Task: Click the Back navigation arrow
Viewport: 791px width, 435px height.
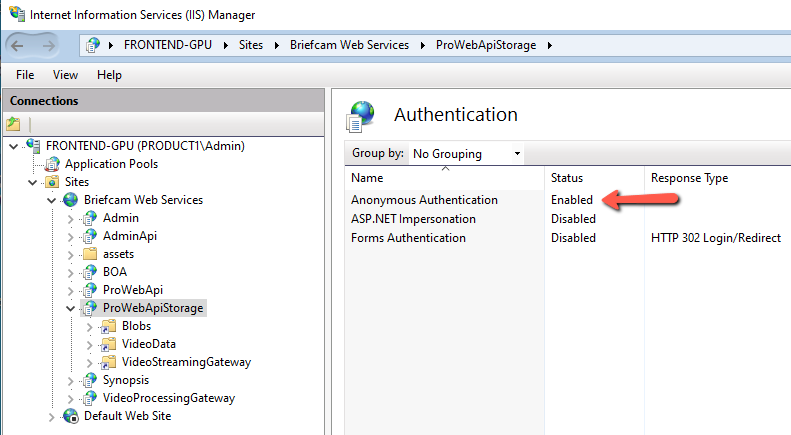Action: pos(17,46)
